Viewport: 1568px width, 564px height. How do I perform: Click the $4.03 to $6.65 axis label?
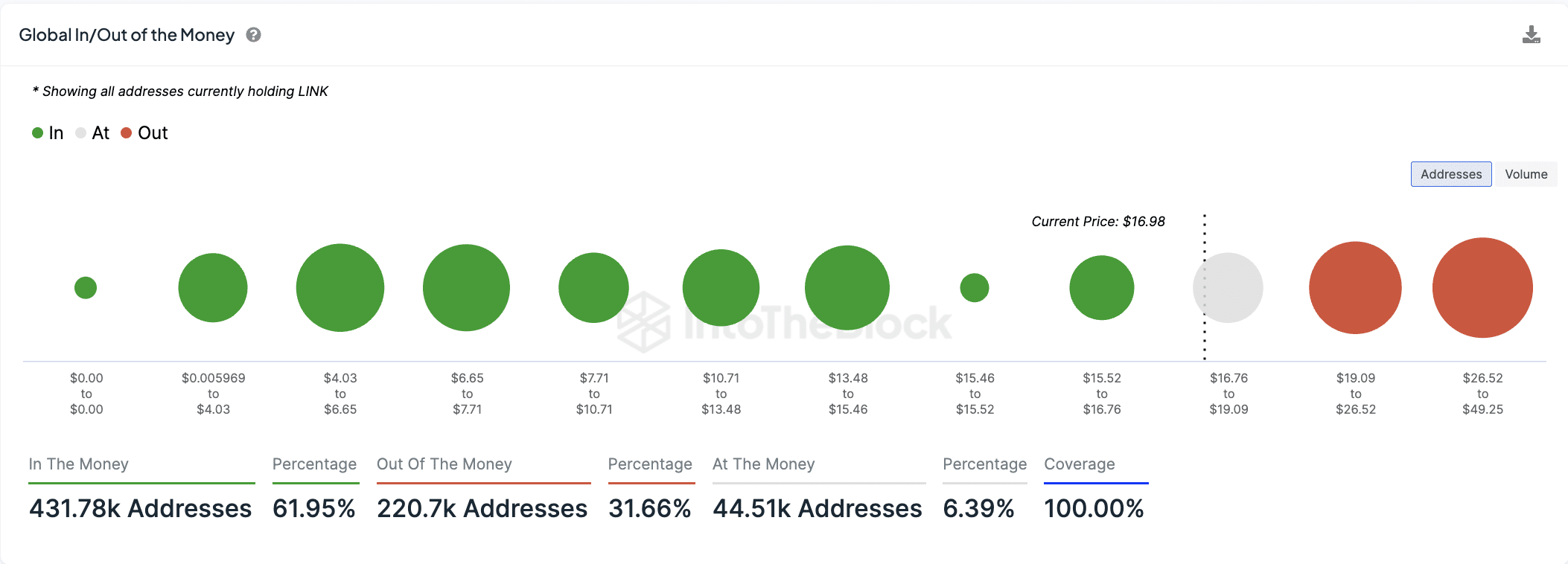point(340,394)
